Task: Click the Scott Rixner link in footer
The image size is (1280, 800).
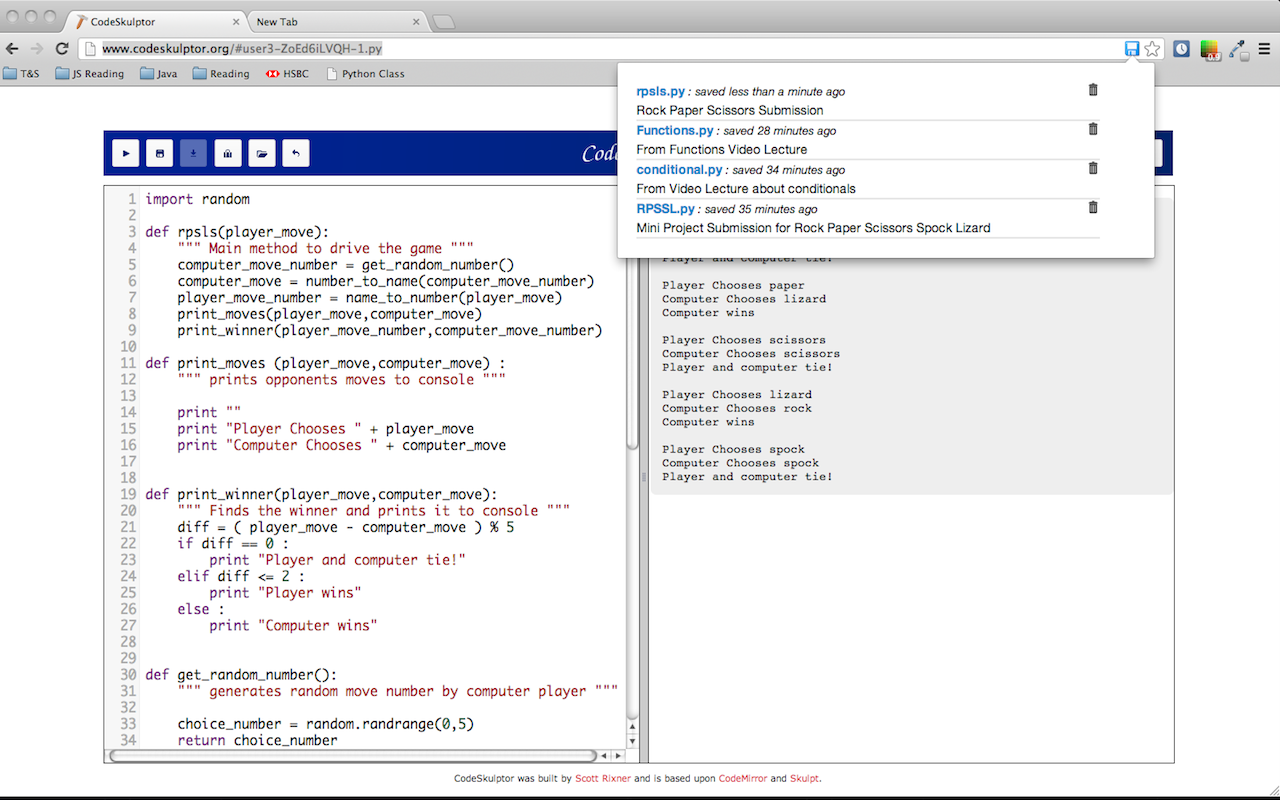Action: (x=603, y=778)
